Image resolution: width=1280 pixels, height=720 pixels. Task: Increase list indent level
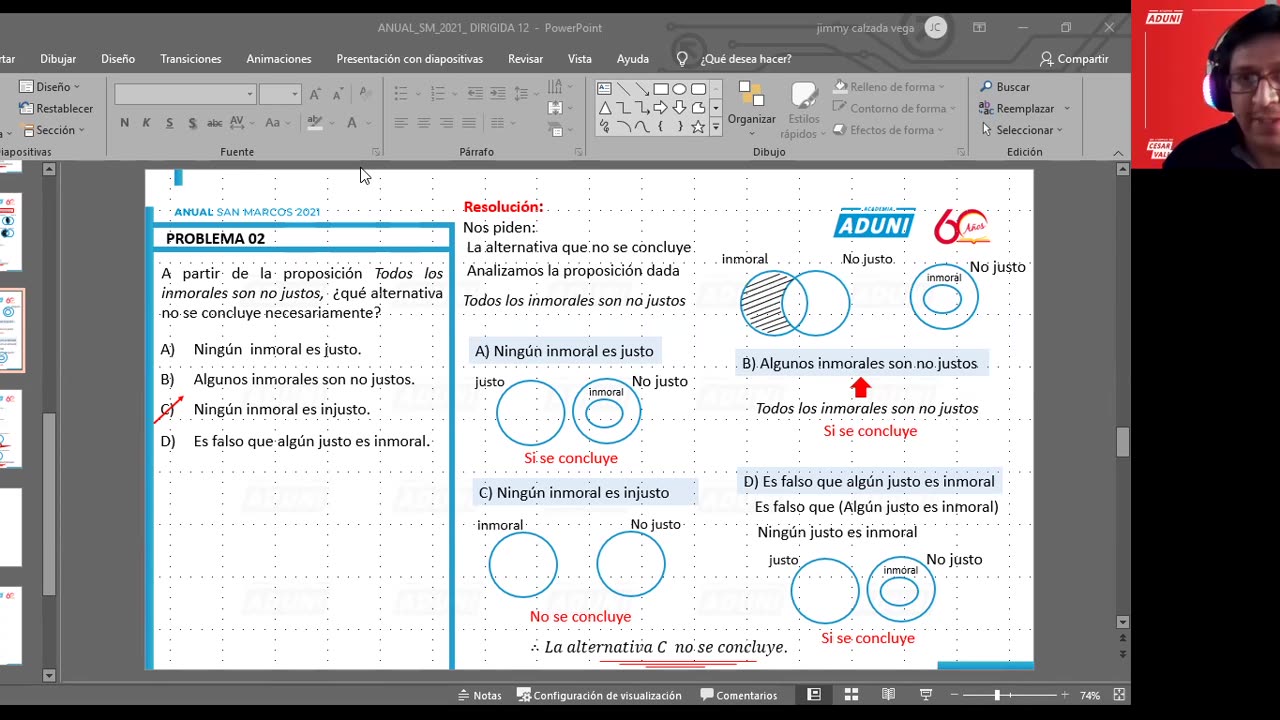[497, 94]
